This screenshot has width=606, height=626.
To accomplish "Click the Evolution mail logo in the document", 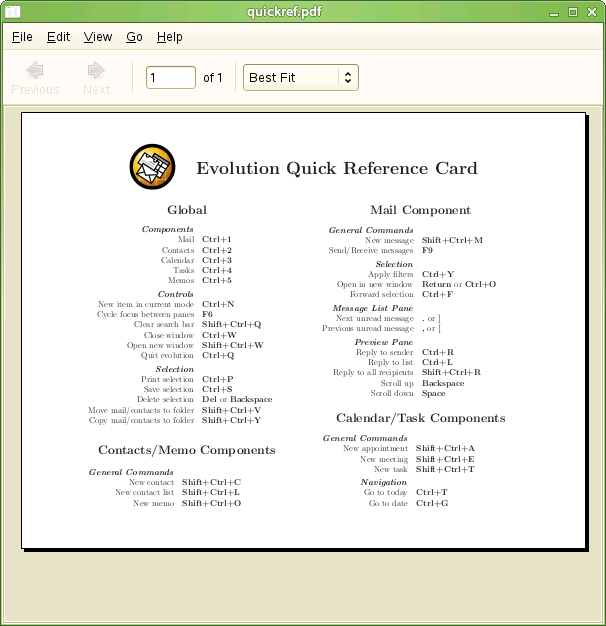I will (152, 167).
